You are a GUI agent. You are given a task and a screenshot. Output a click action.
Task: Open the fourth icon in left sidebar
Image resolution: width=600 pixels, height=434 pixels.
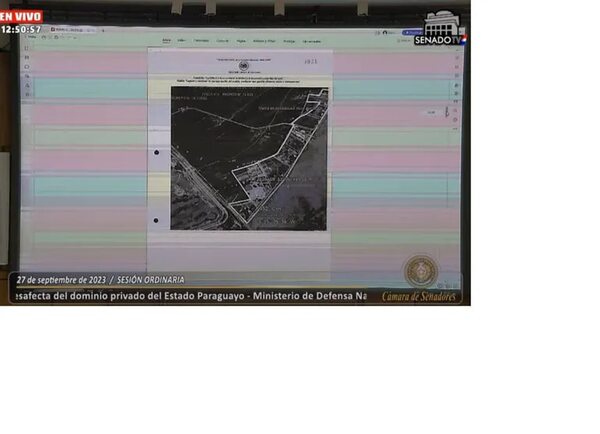[27, 76]
